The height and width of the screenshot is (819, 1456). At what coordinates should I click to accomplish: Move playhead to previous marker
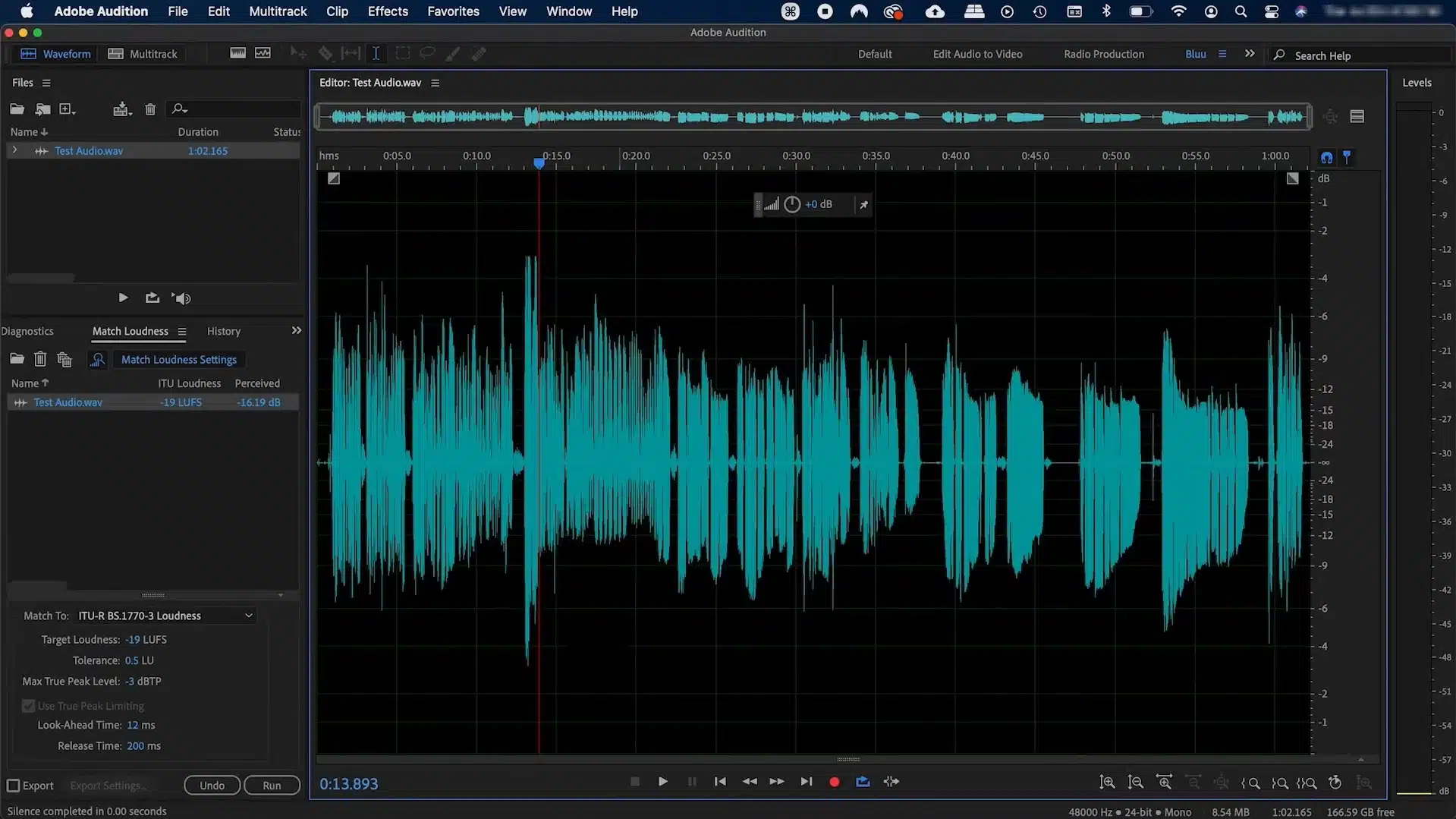[x=720, y=781]
